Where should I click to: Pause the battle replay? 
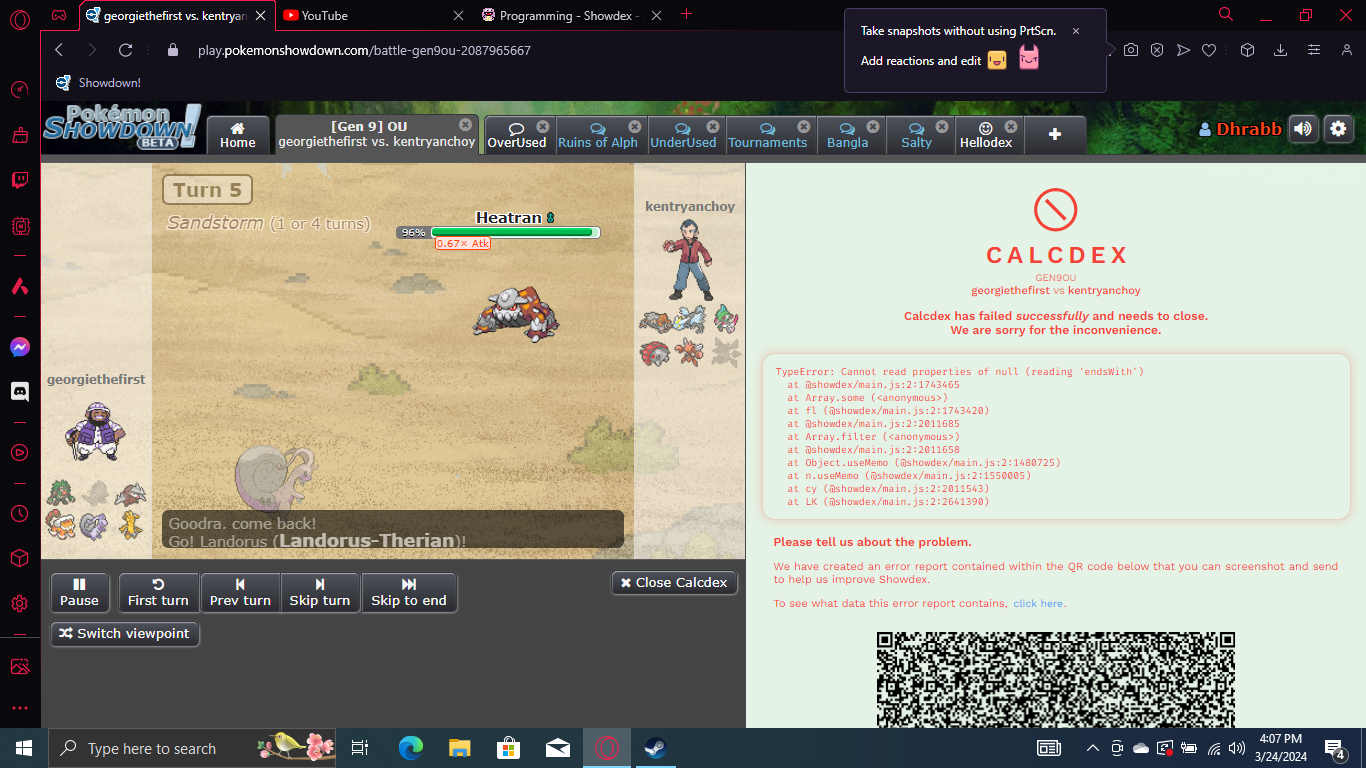click(x=79, y=592)
